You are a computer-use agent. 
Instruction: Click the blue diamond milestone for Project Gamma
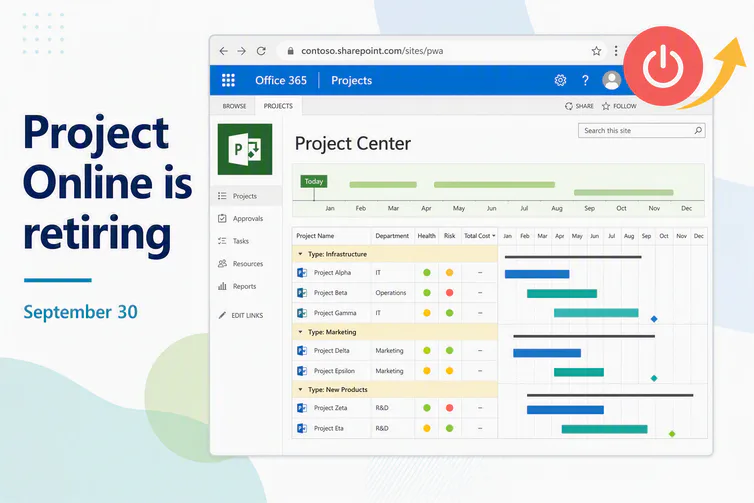[654, 319]
